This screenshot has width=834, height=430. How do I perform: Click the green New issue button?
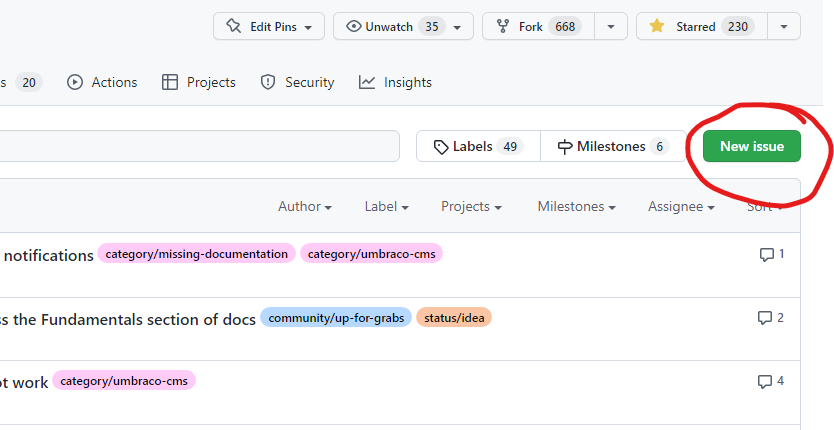click(x=752, y=146)
